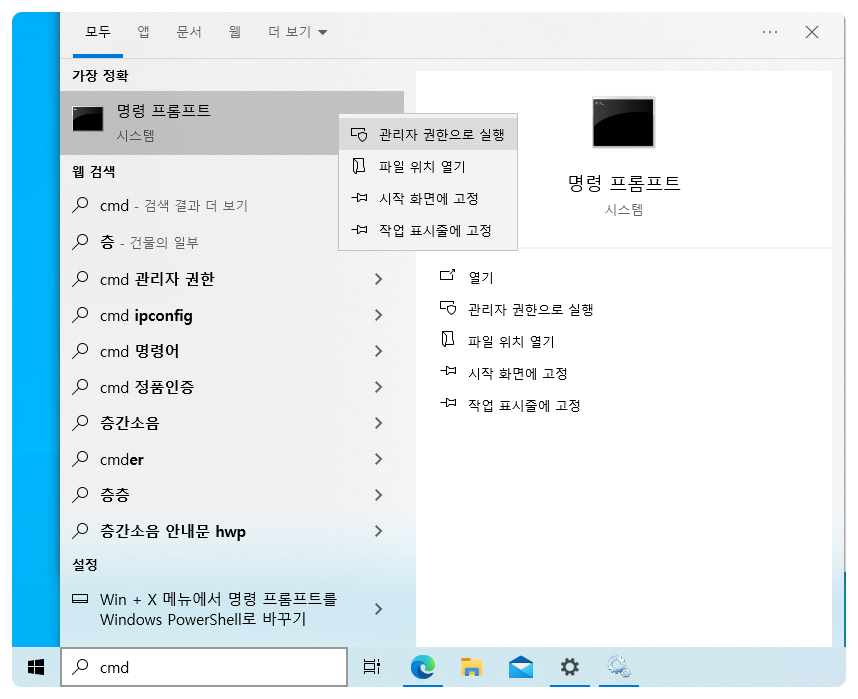Viewport: 858px width, 699px height.
Task: Open Windows Start button
Action: pos(36,667)
